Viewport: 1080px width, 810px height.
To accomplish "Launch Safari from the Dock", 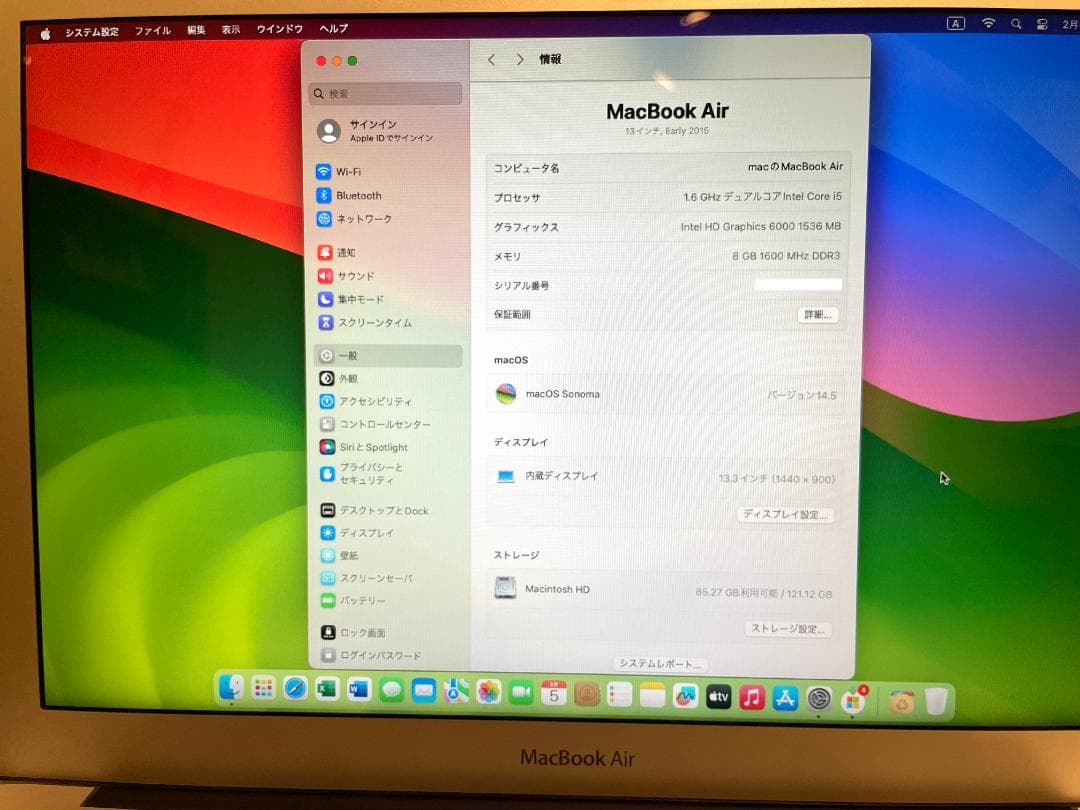I will click(x=294, y=690).
